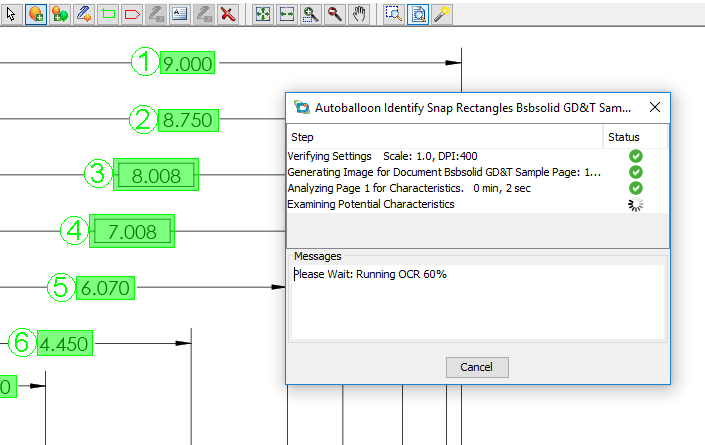Choose the red tag shape tool
Screen dimensions: 705x445
[x=132, y=14]
